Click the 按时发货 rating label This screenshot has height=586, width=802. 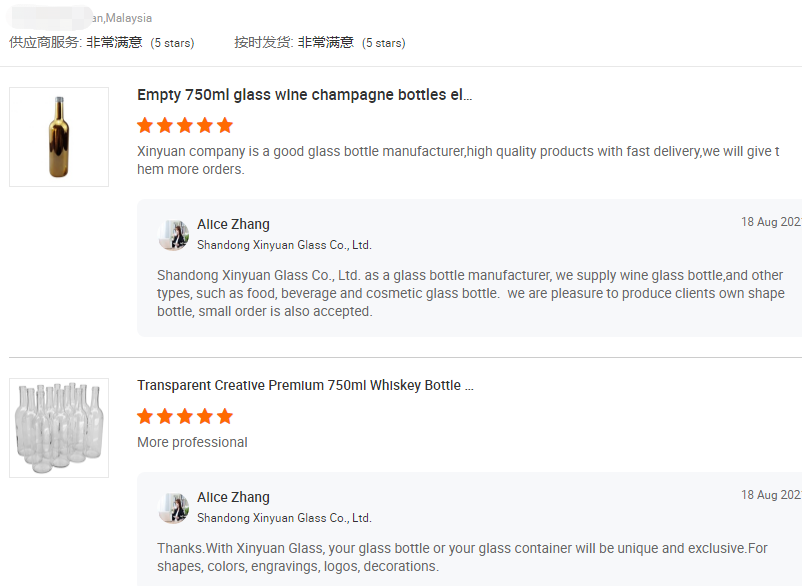(263, 42)
